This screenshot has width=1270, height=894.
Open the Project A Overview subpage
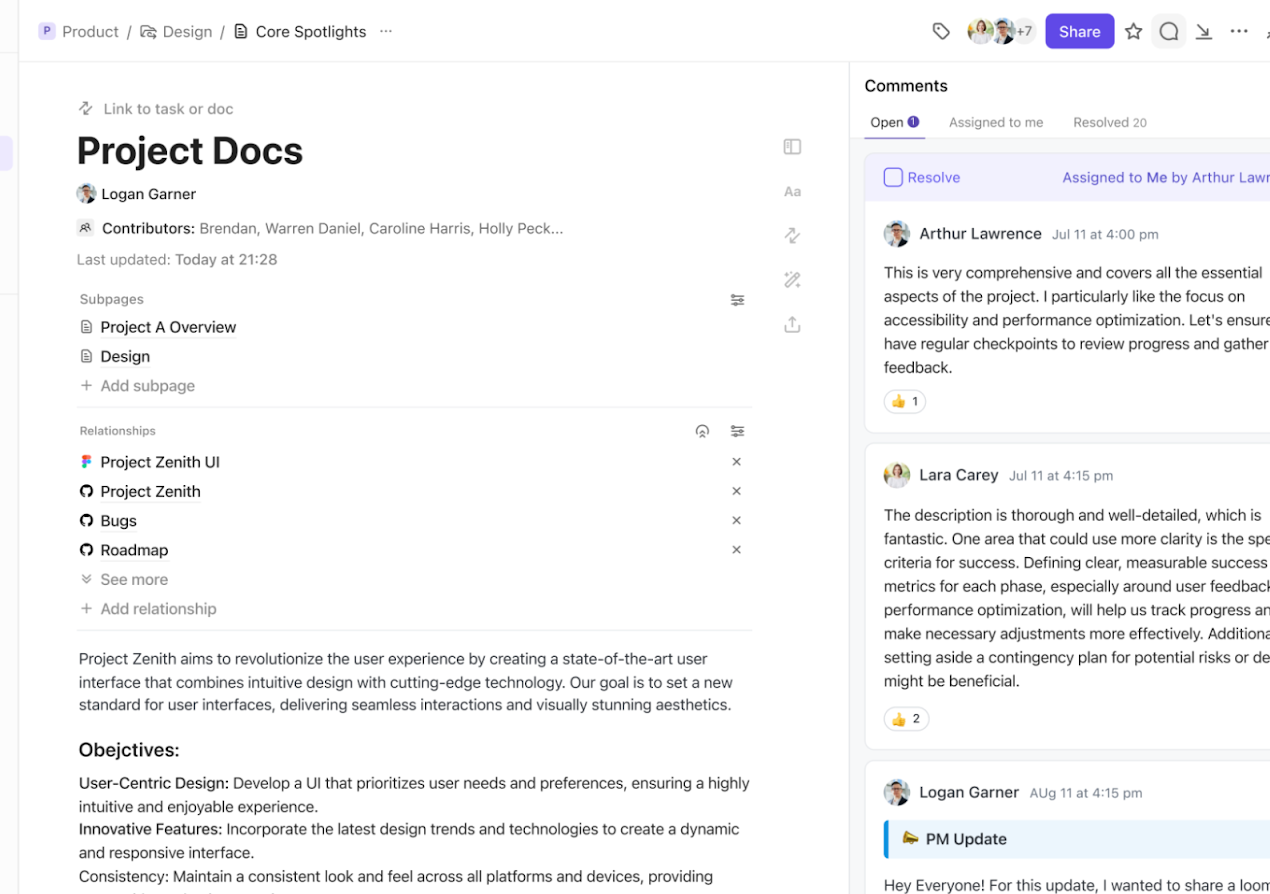[x=168, y=327]
